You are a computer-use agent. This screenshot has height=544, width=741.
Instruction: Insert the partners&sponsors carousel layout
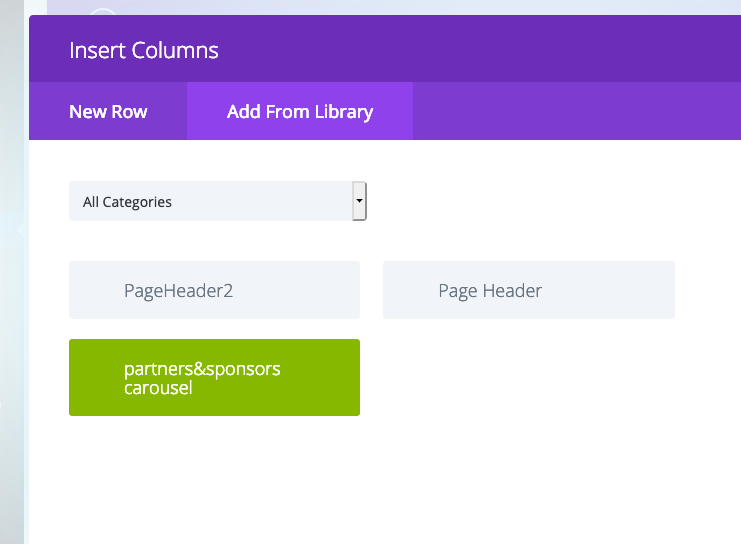click(x=215, y=378)
